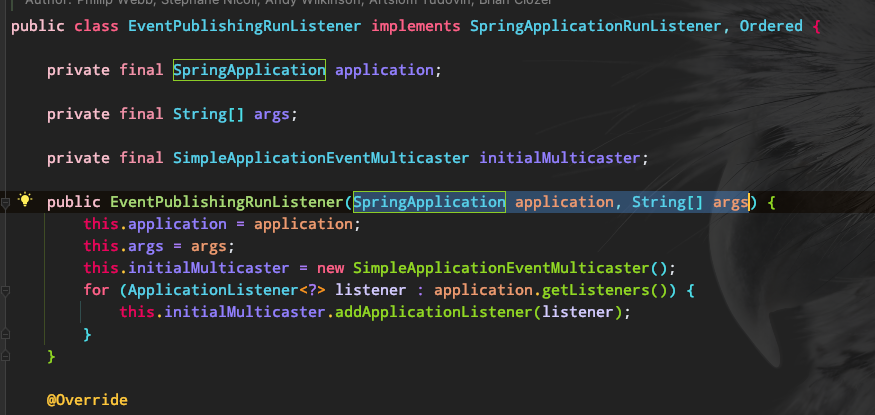Click the for loop's closing fold marker
The width and height of the screenshot is (875, 415).
[6, 334]
